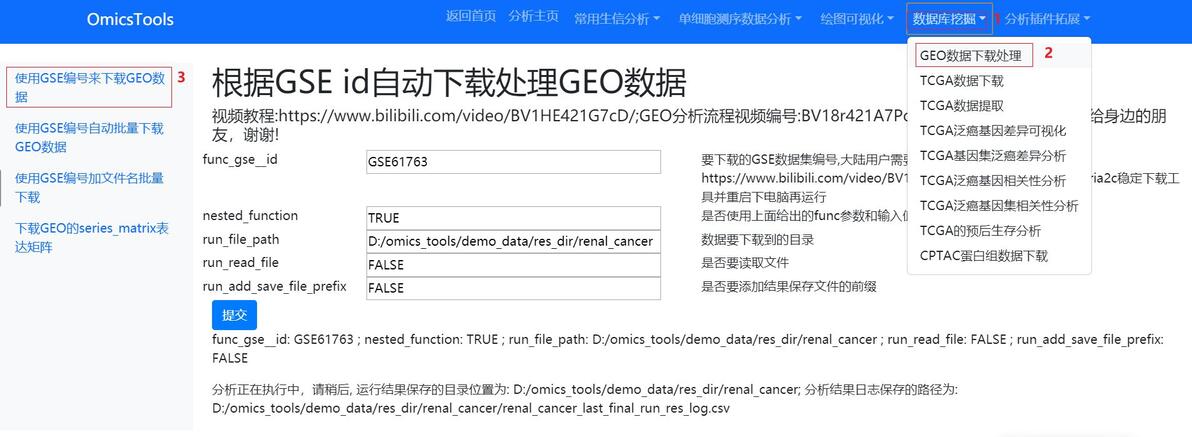Expand 常用生信分析 dropdown menu
Viewport: 1192px width, 437px height.
[x=617, y=18]
